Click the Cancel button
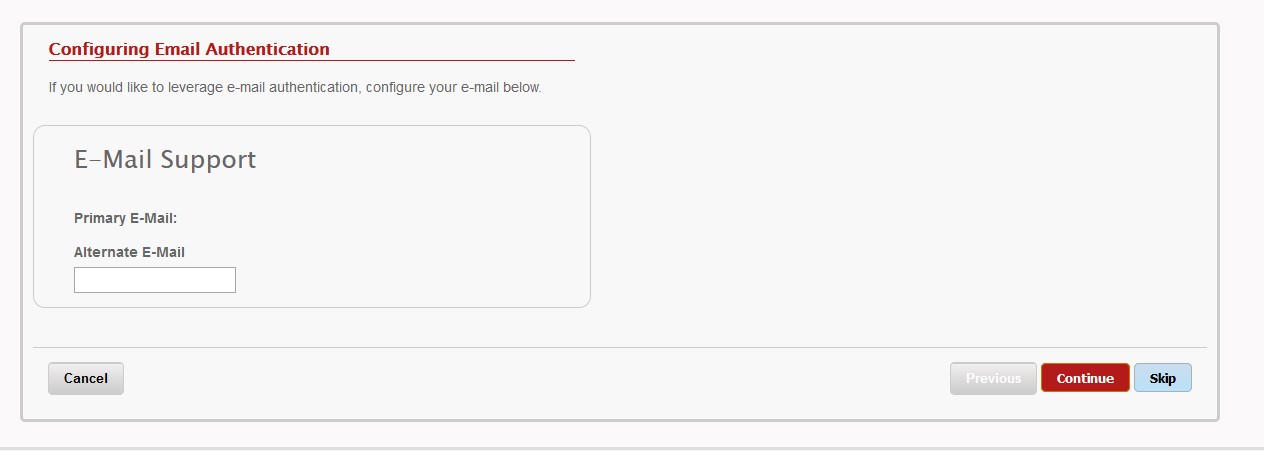This screenshot has height=451, width=1264. [86, 378]
